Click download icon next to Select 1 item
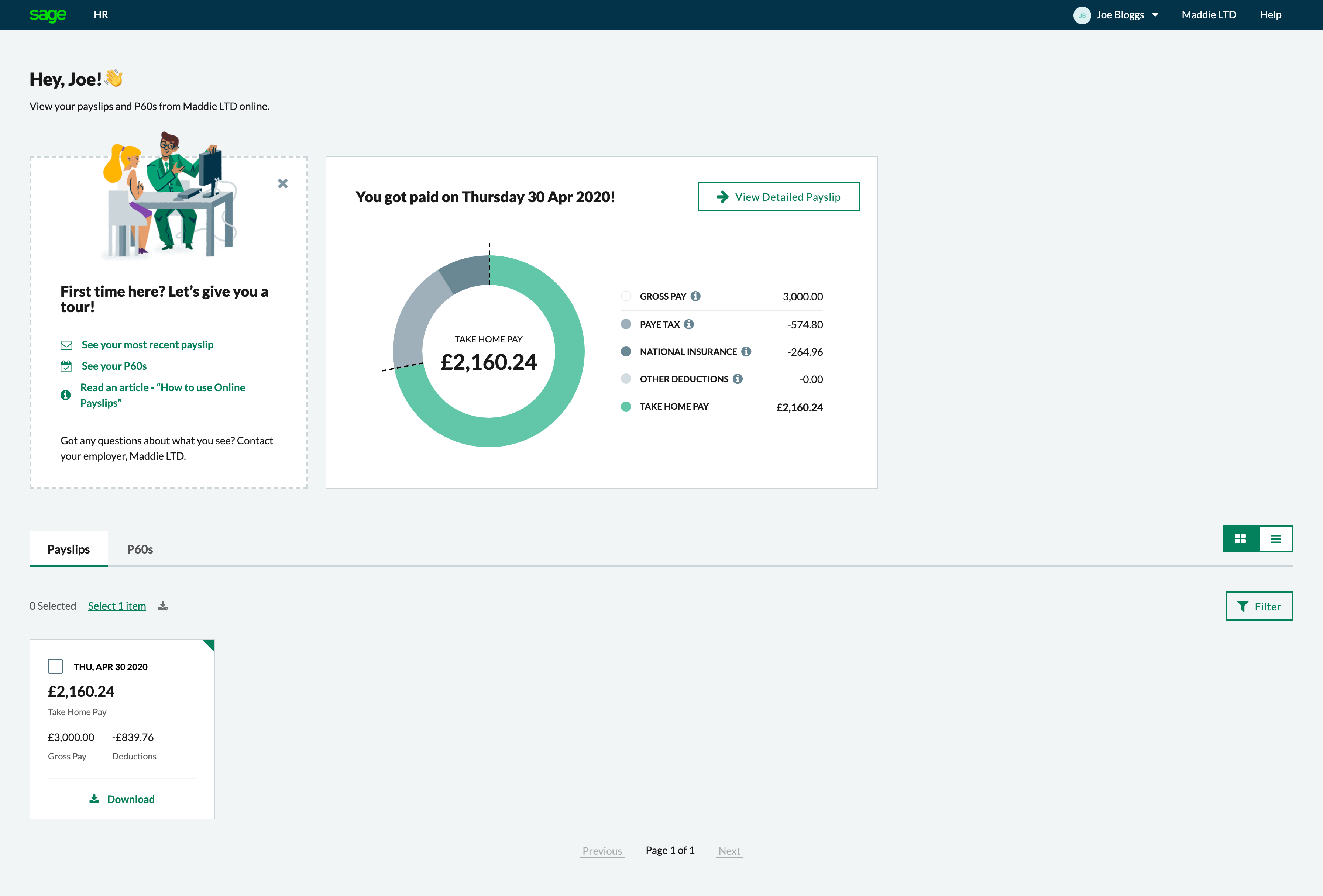 pos(163,605)
